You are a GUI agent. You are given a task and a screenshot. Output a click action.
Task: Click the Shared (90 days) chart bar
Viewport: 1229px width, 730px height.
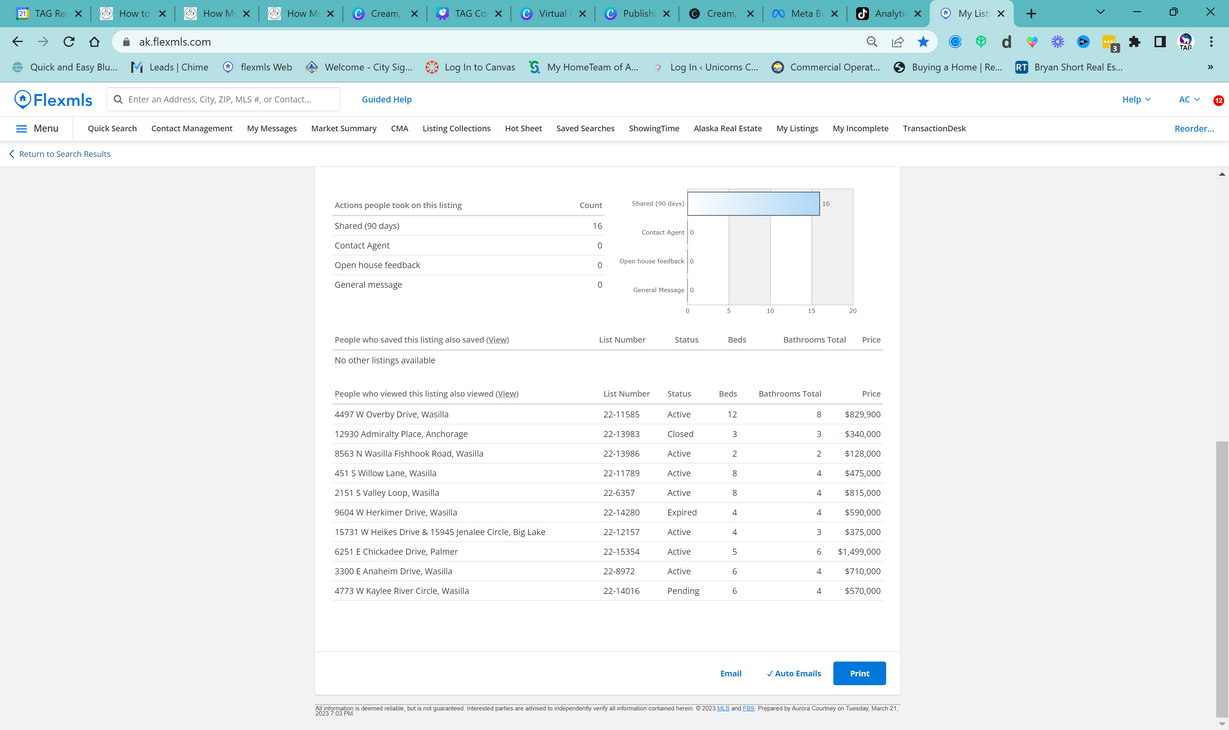tap(753, 204)
